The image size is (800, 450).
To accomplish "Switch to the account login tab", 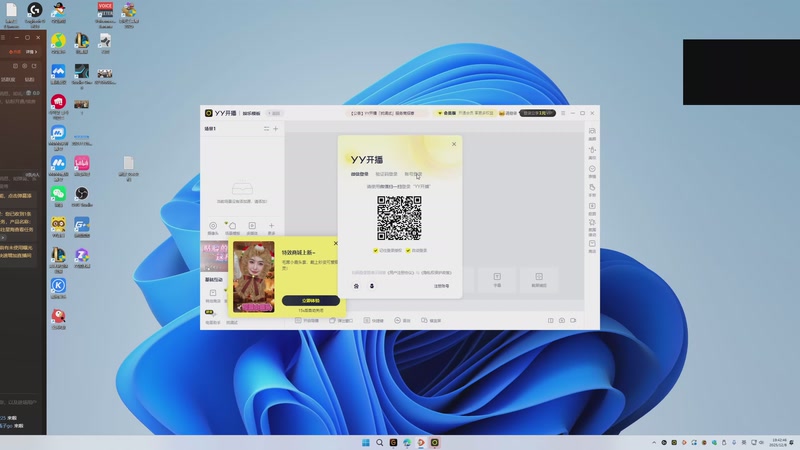I will pos(413,174).
